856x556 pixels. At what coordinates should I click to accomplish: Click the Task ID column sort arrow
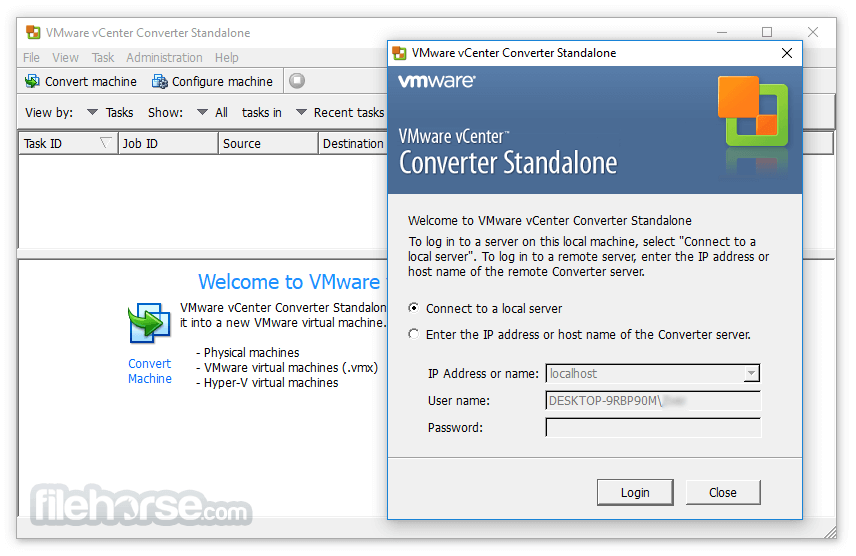[x=106, y=143]
